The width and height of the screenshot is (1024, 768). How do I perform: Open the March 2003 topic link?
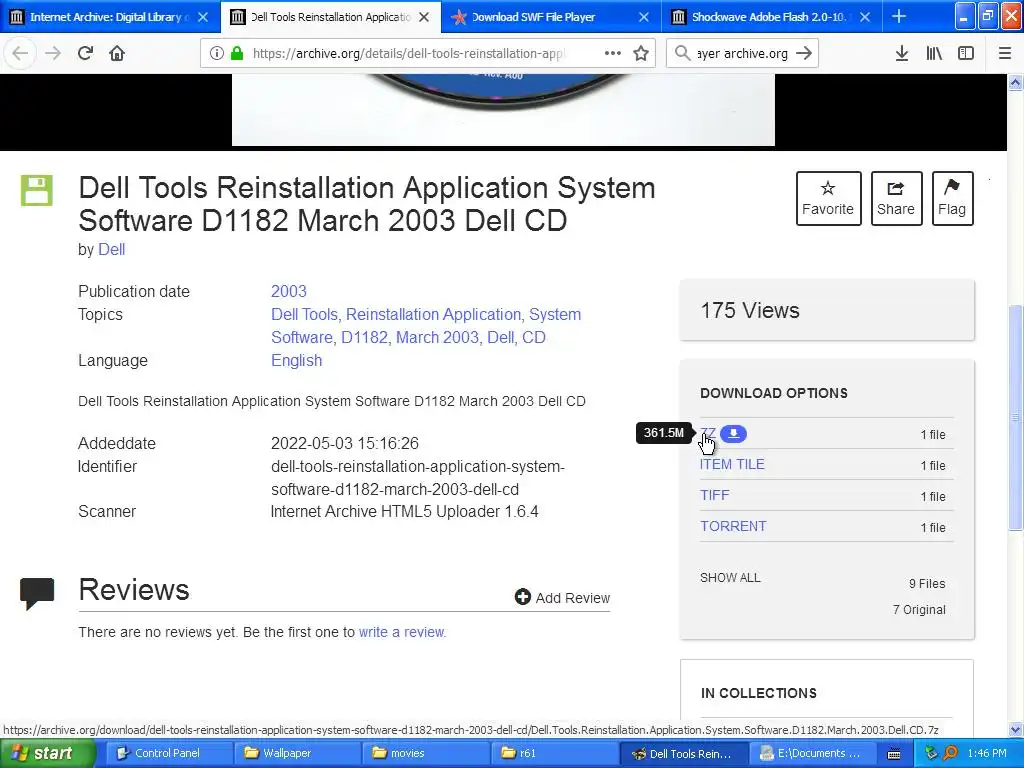pyautogui.click(x=438, y=337)
